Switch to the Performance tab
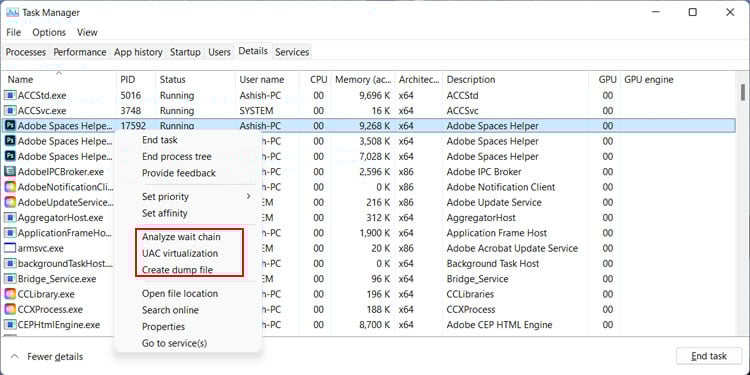This screenshot has height=375, width=750. click(x=80, y=52)
